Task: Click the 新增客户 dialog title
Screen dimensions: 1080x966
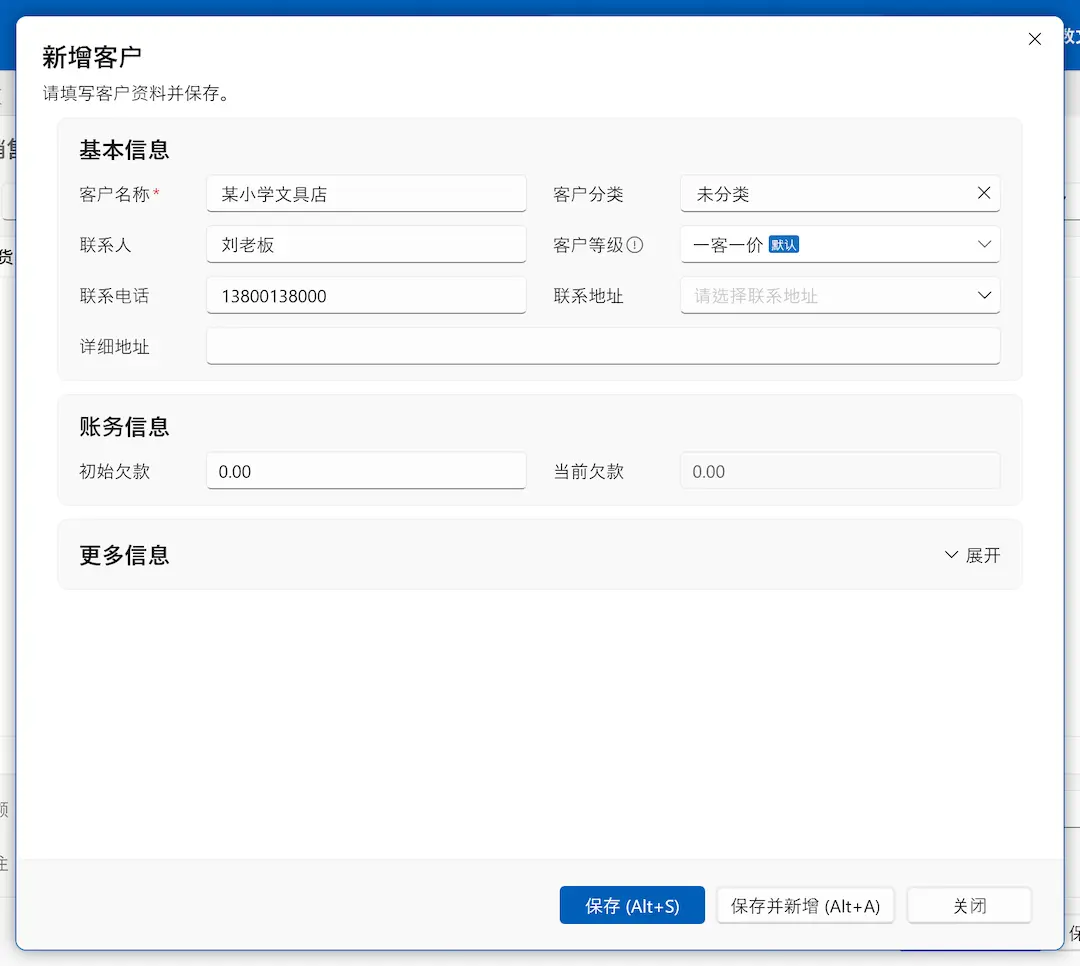Action: pos(92,57)
